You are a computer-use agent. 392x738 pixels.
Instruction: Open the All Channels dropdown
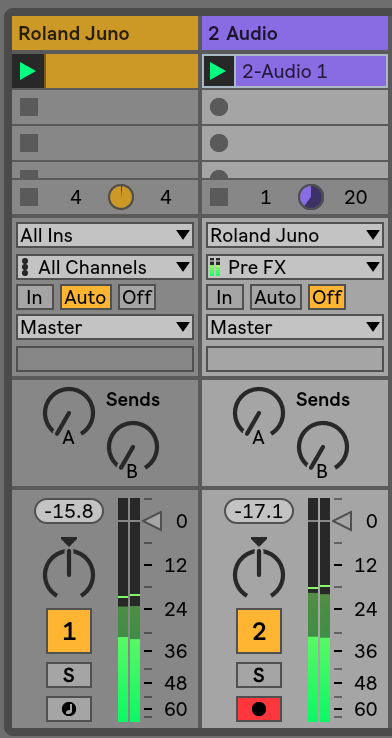[x=105, y=267]
